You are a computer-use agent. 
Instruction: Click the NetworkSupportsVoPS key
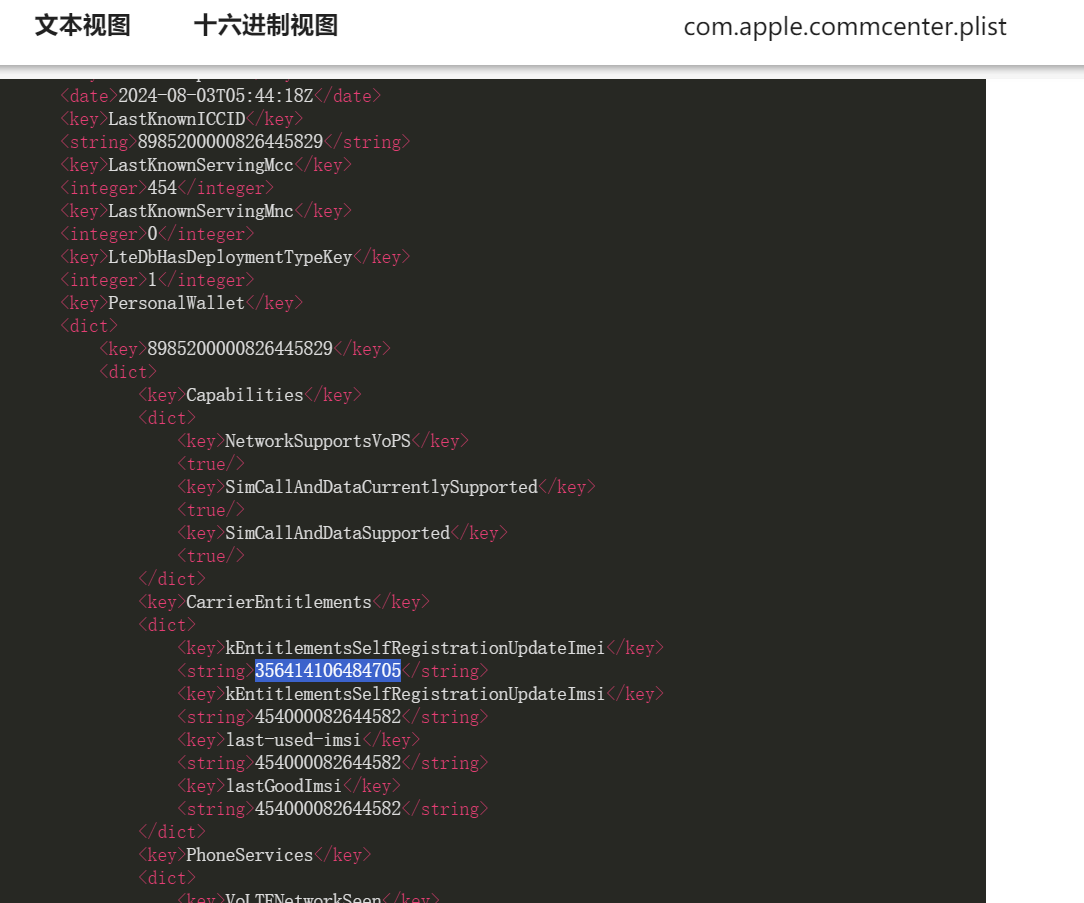point(318,441)
